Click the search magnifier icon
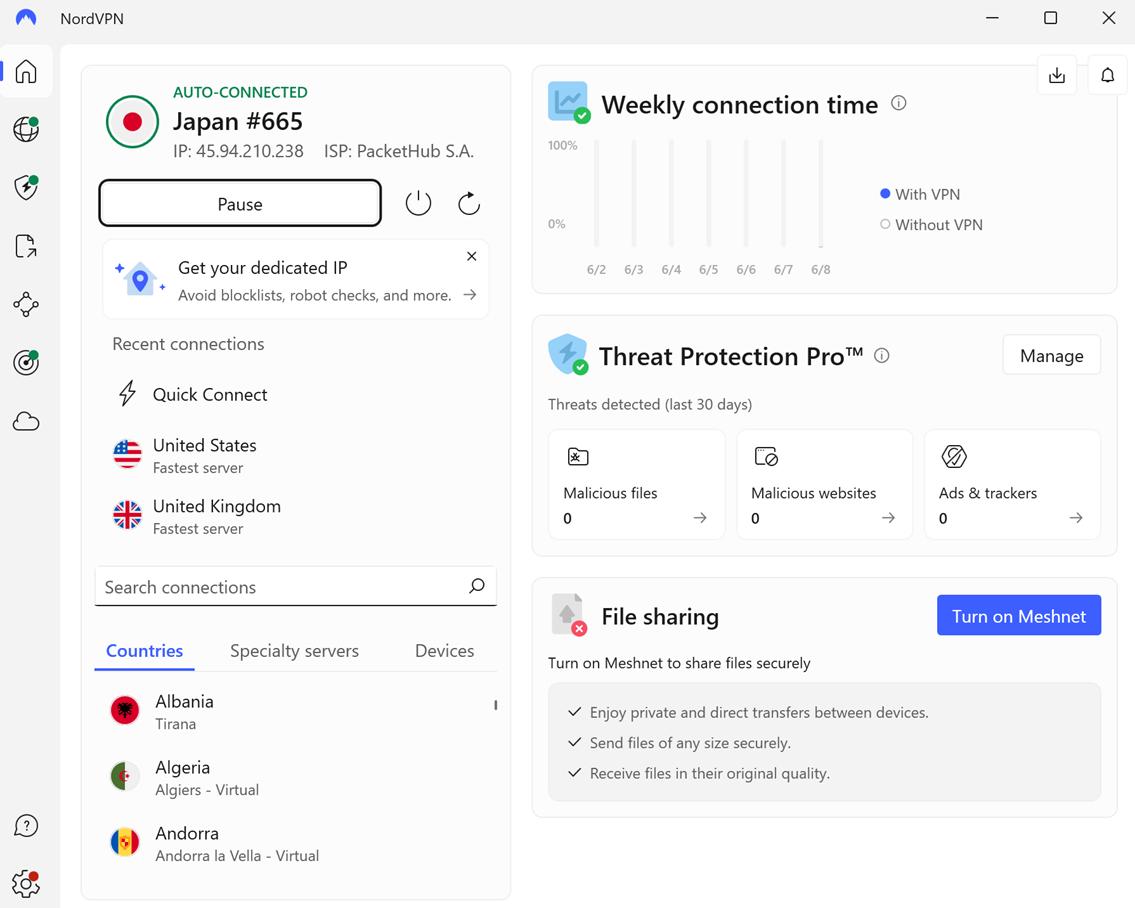 [x=476, y=586]
